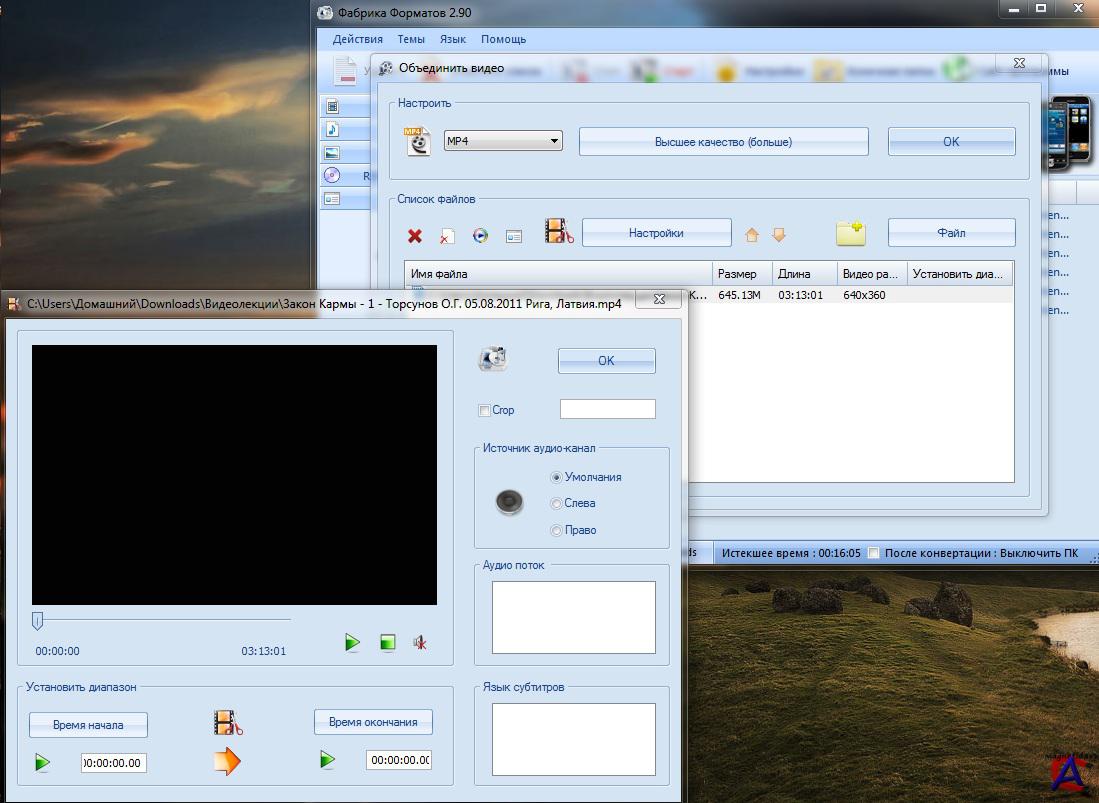1099x803 pixels.
Task: Click the Время начала button
Action: pos(88,725)
